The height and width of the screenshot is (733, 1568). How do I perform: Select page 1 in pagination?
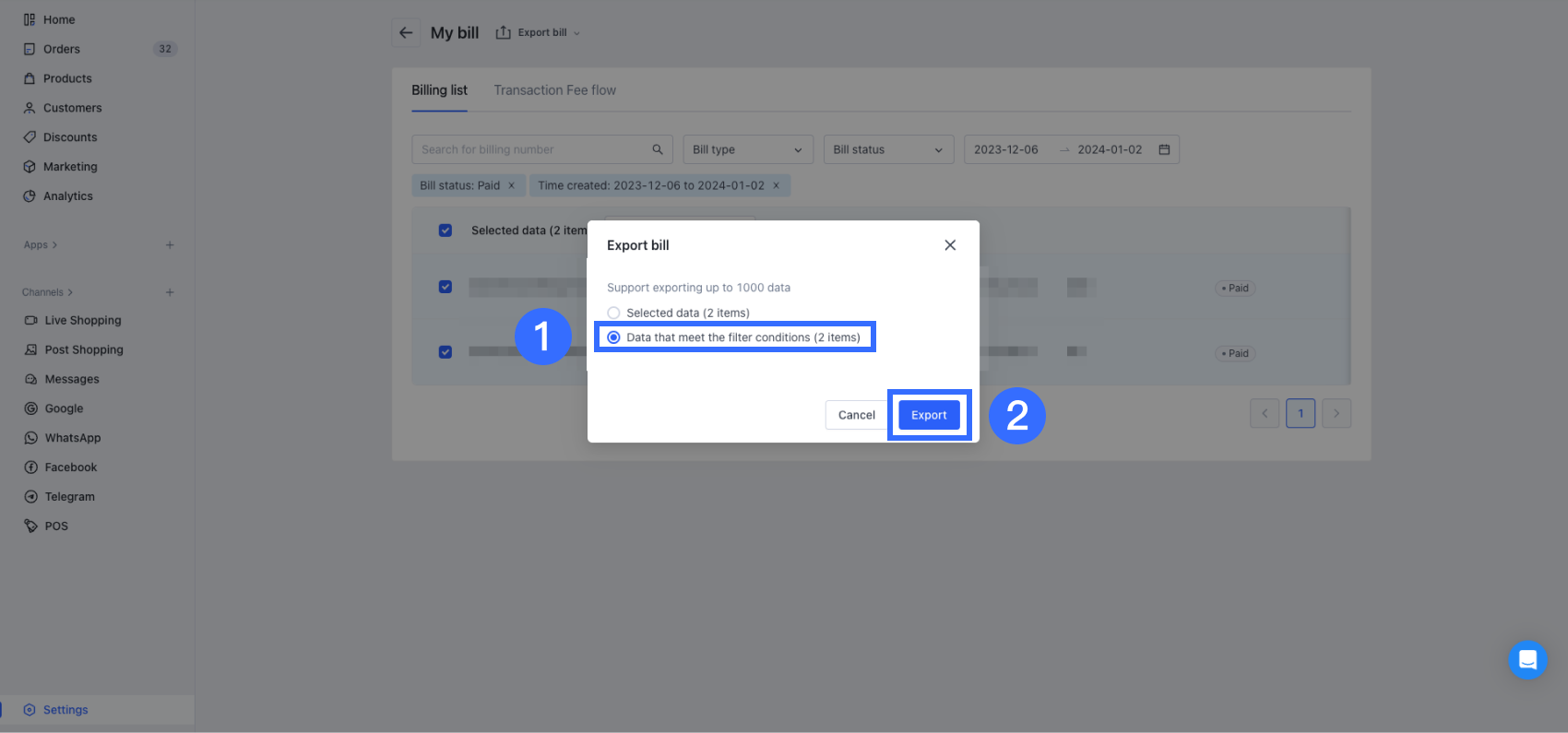click(x=1301, y=413)
